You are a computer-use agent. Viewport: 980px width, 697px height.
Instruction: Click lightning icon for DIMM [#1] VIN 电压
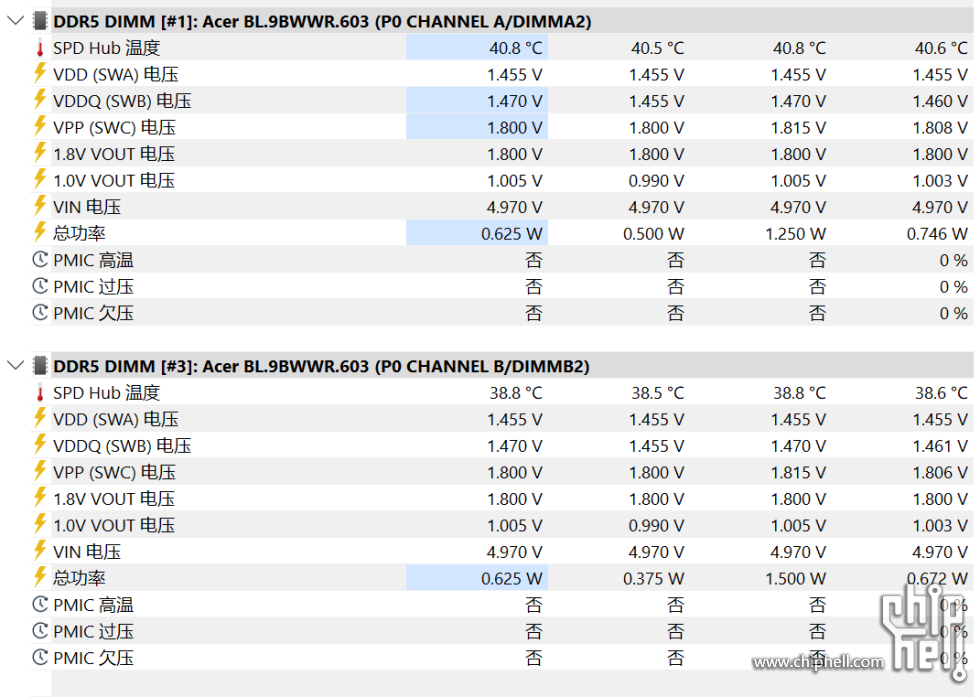point(40,206)
